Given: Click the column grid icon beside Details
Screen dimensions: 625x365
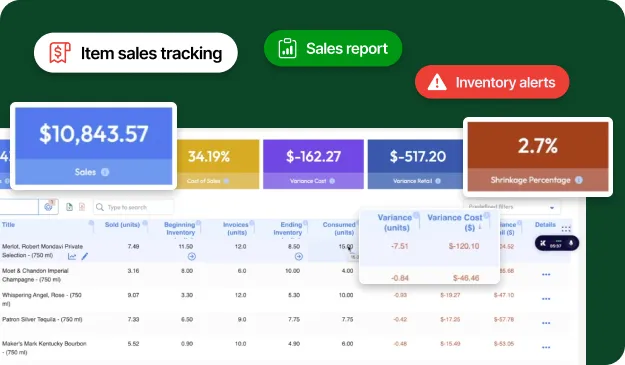Looking at the screenshot, I should pos(566,229).
